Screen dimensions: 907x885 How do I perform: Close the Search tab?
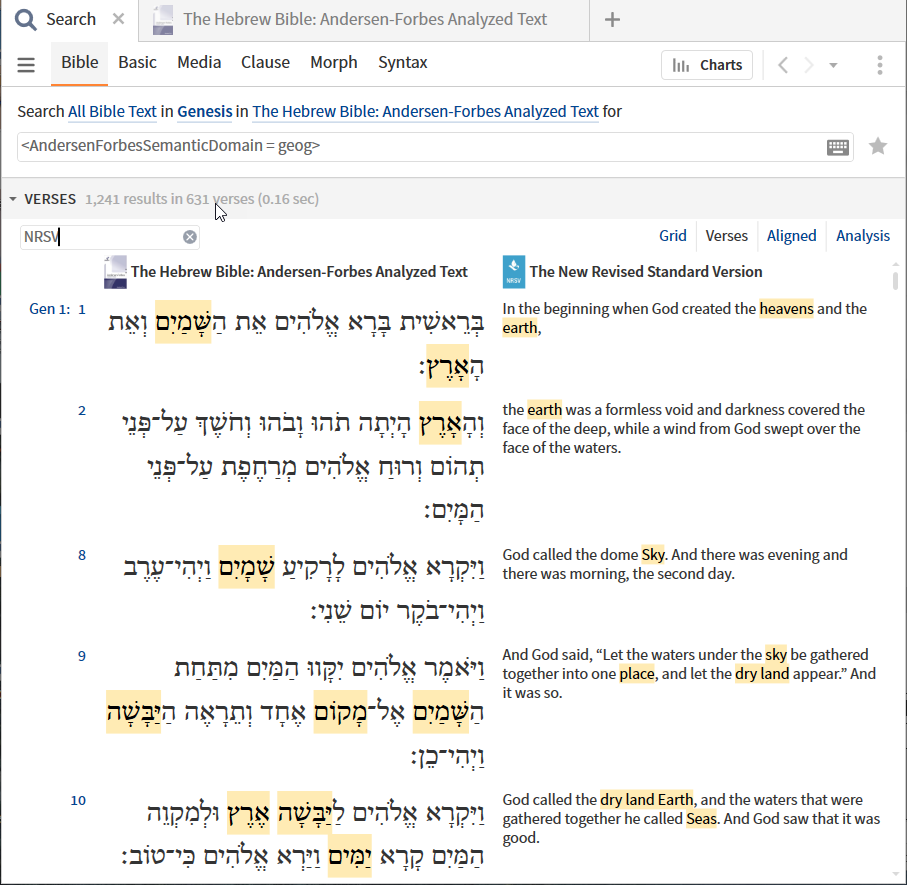[x=119, y=19]
